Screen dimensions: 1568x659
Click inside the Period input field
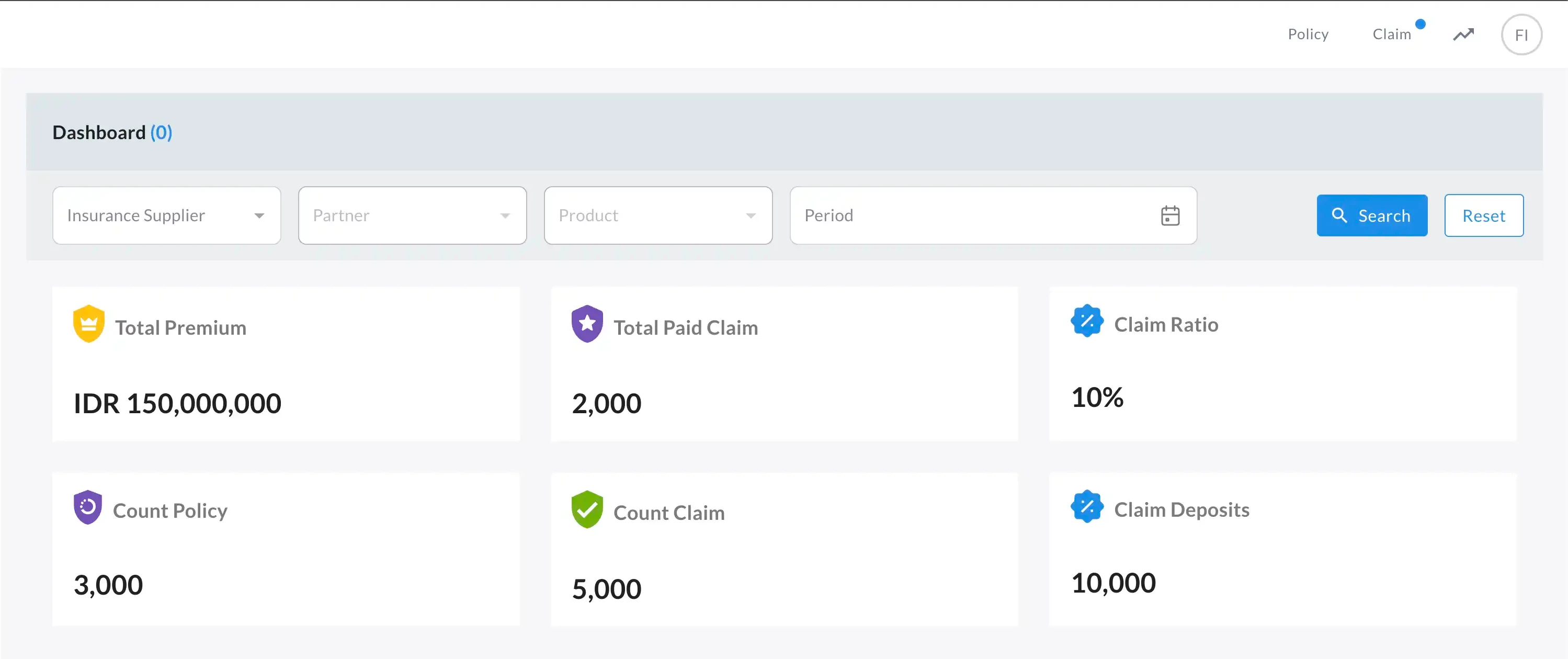click(x=944, y=215)
